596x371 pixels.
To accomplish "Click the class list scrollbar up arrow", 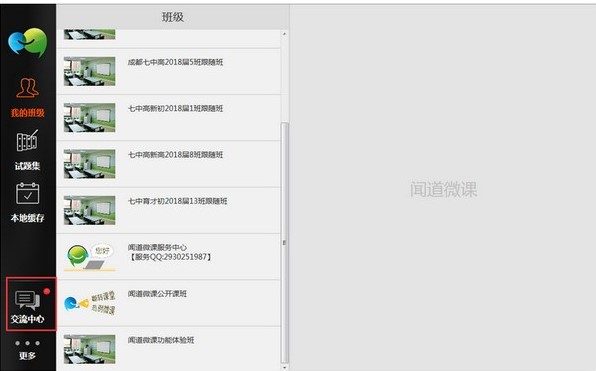I will click(x=285, y=34).
